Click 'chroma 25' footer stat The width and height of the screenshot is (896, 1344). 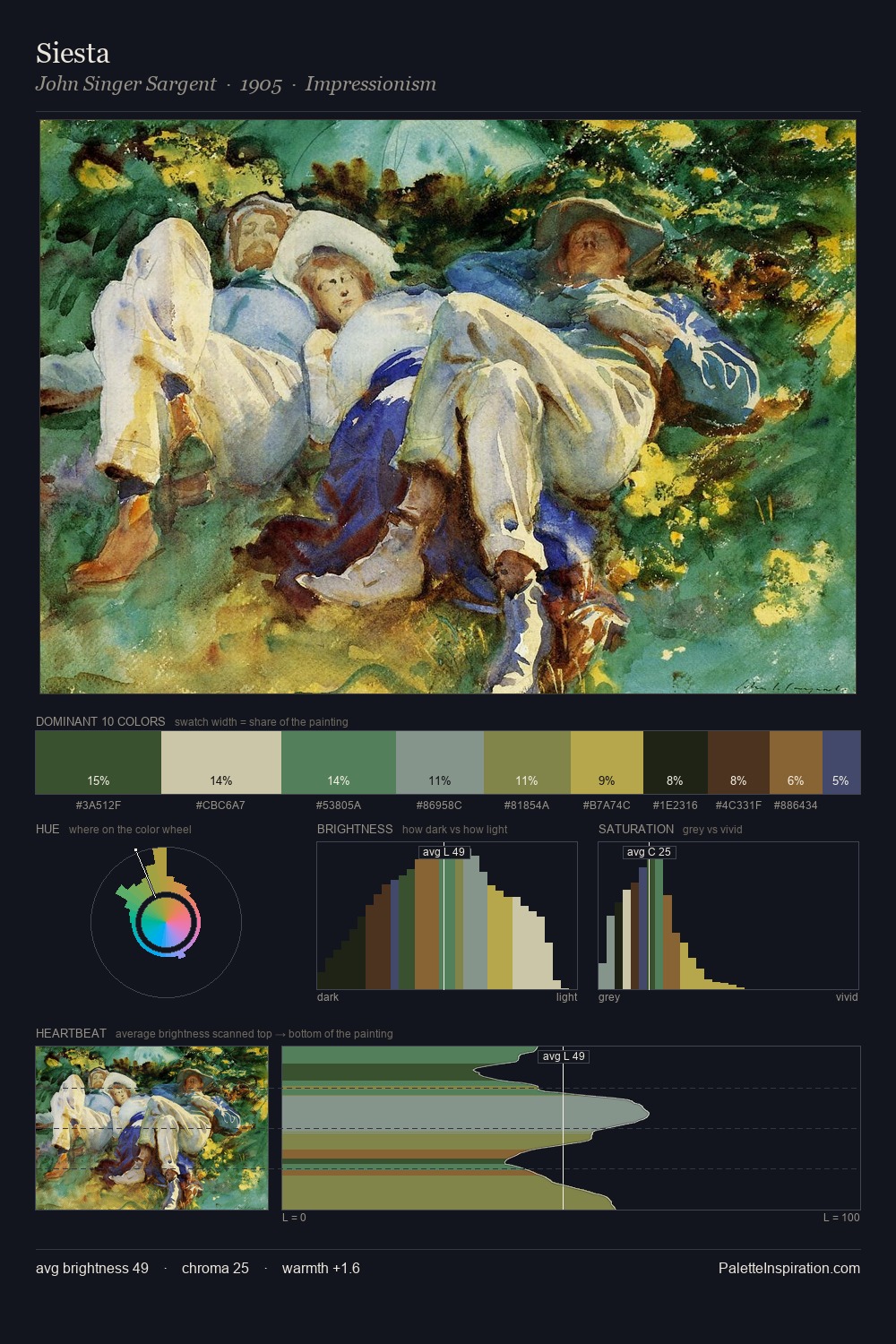[215, 1269]
